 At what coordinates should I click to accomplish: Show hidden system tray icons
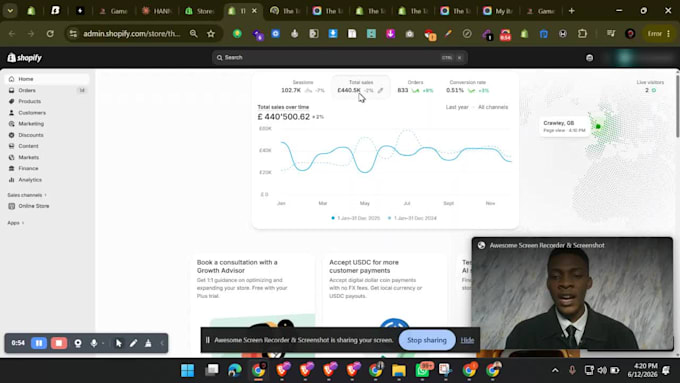(x=555, y=370)
